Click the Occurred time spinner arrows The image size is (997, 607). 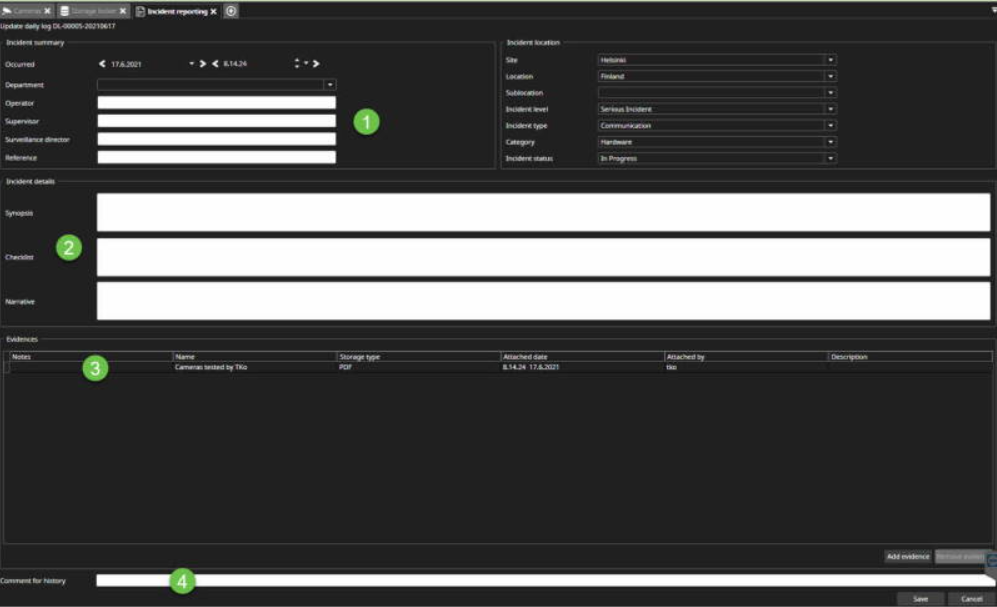tap(297, 64)
